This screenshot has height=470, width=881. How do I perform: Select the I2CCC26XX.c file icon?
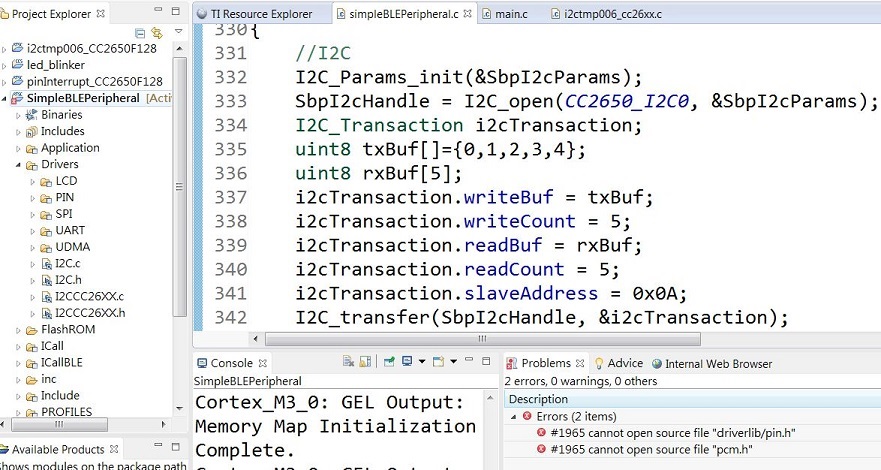coord(47,297)
